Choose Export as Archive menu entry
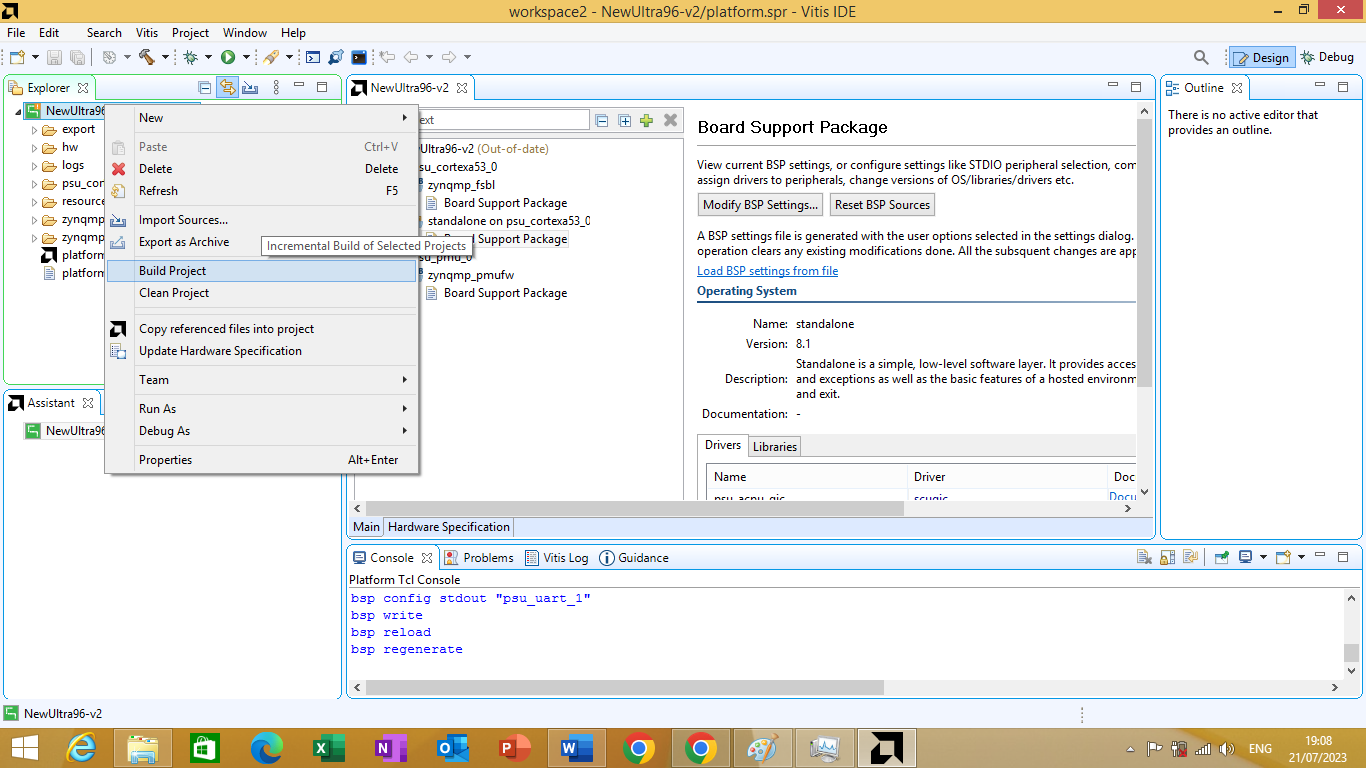This screenshot has width=1366, height=768. point(261,242)
